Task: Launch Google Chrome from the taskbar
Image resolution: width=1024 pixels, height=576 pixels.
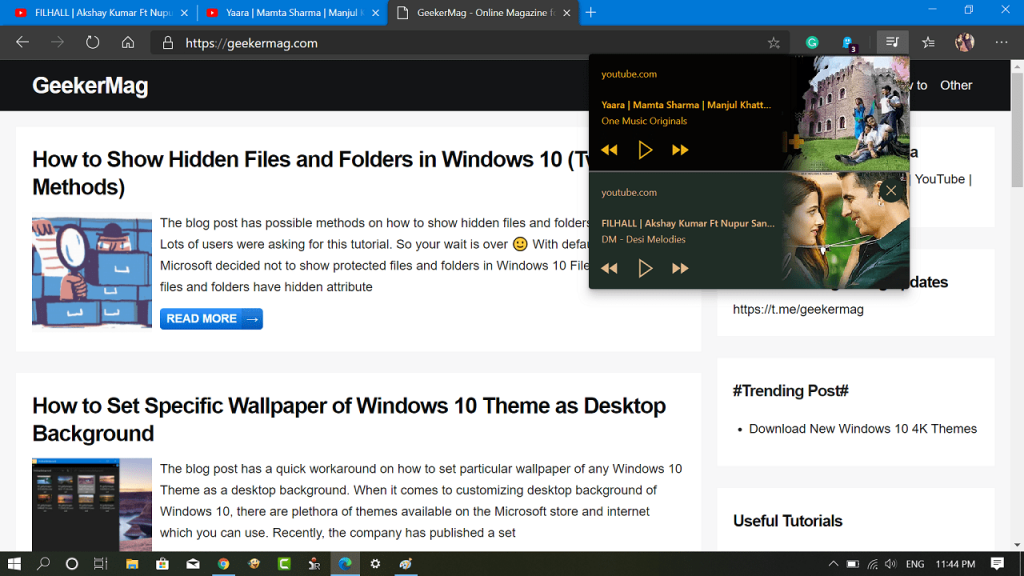Action: coord(223,564)
